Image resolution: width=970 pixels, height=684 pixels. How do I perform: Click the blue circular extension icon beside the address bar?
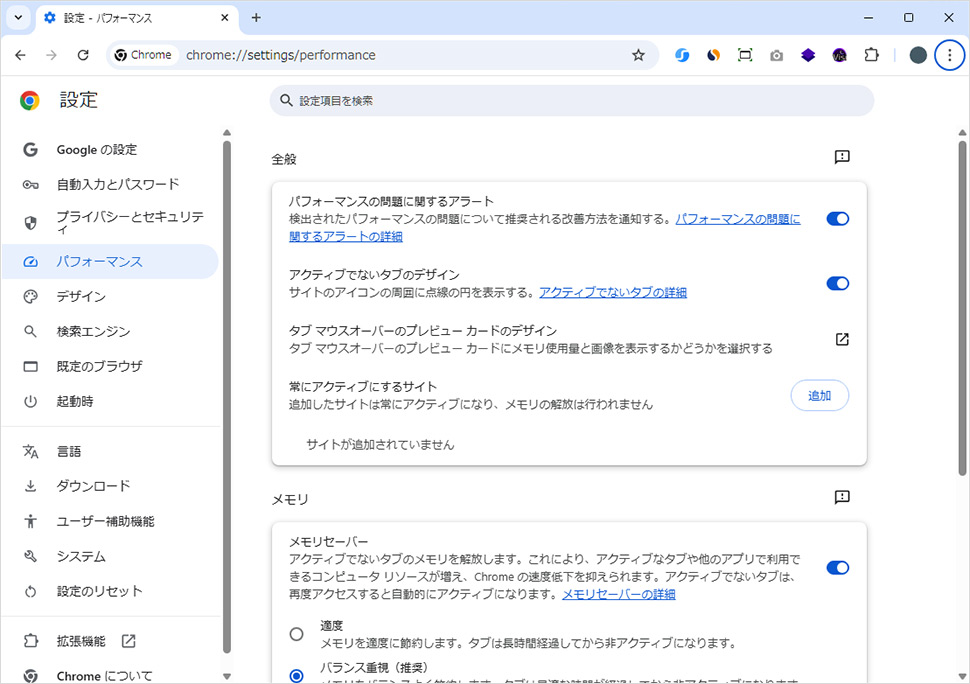[682, 55]
